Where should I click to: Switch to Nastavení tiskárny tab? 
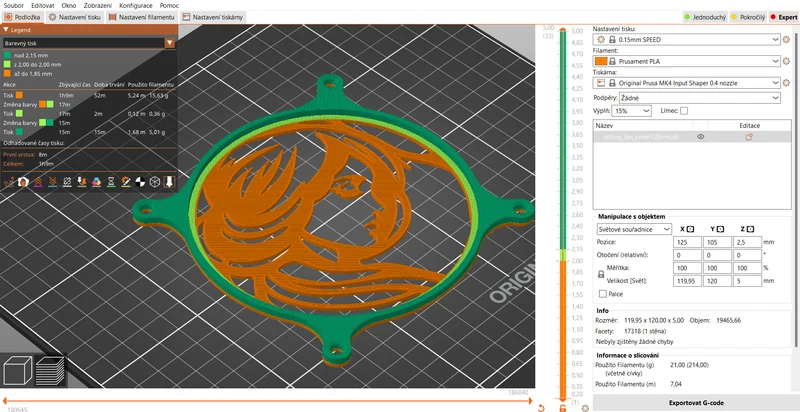point(213,17)
